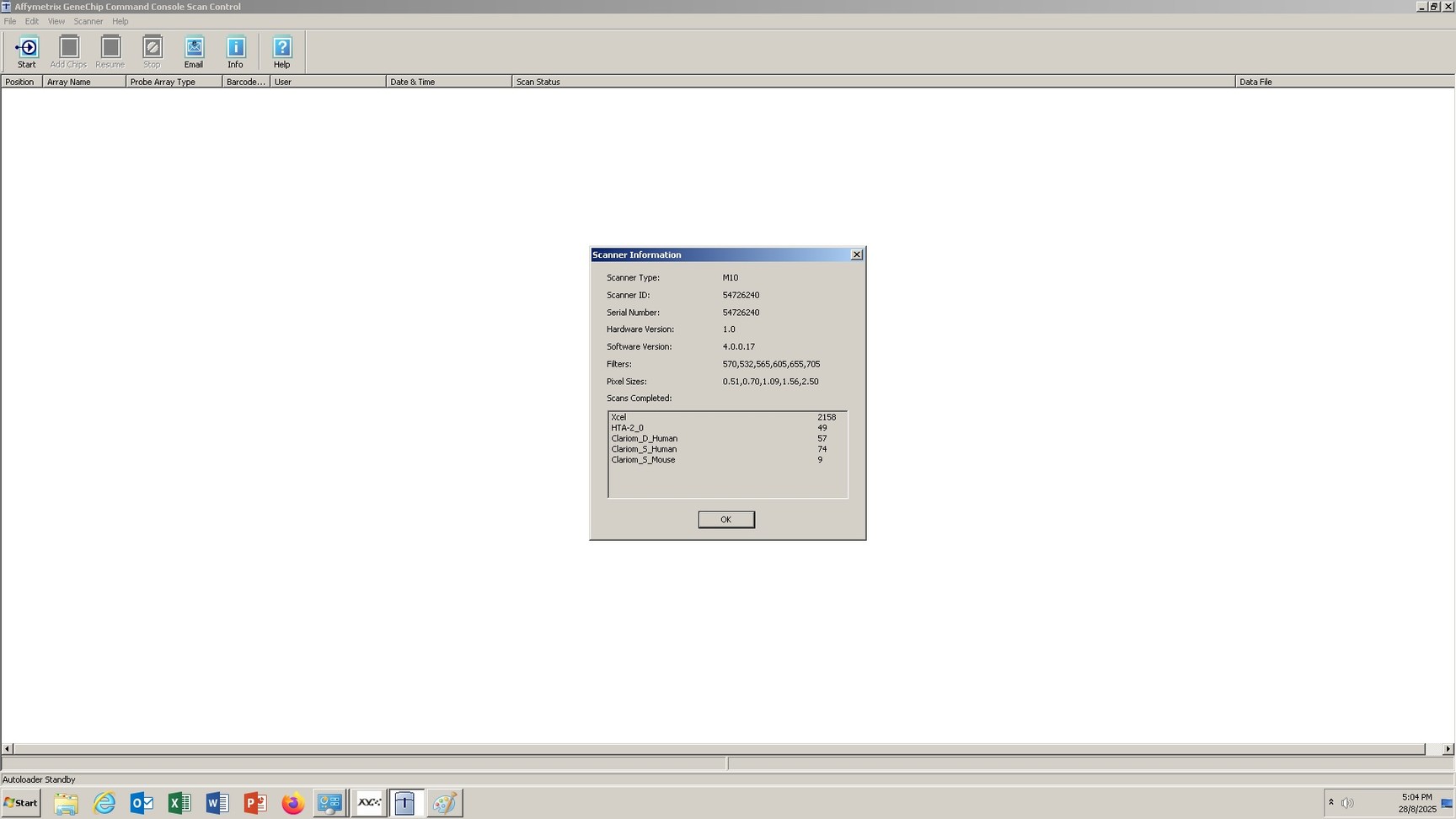Open Excel from the taskbar
This screenshot has width=1456, height=819.
click(179, 803)
